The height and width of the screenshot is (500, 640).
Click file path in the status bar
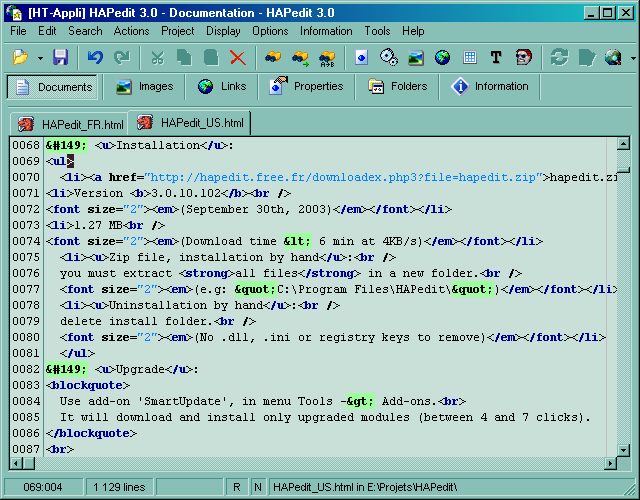click(365, 487)
